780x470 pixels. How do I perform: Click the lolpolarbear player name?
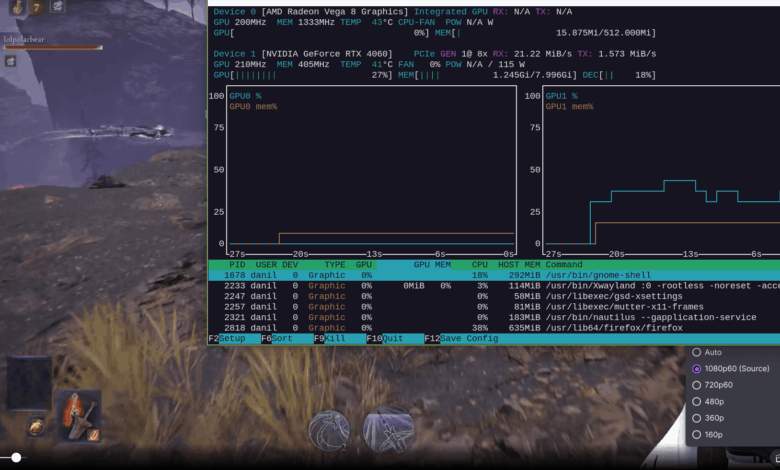click(24, 39)
